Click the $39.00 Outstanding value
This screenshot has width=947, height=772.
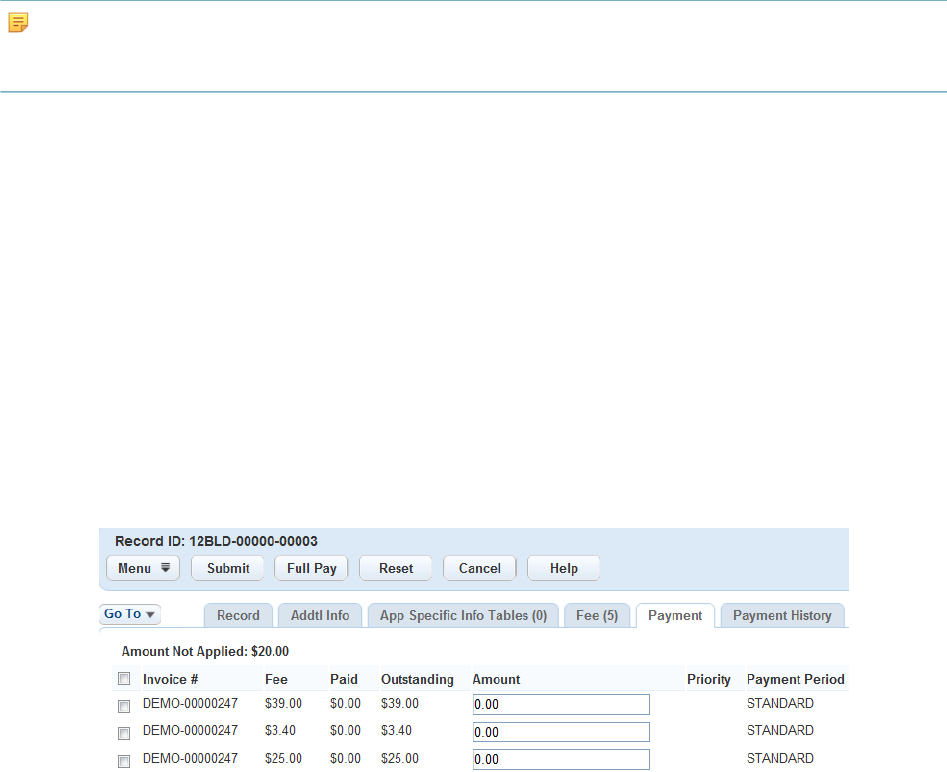[400, 704]
